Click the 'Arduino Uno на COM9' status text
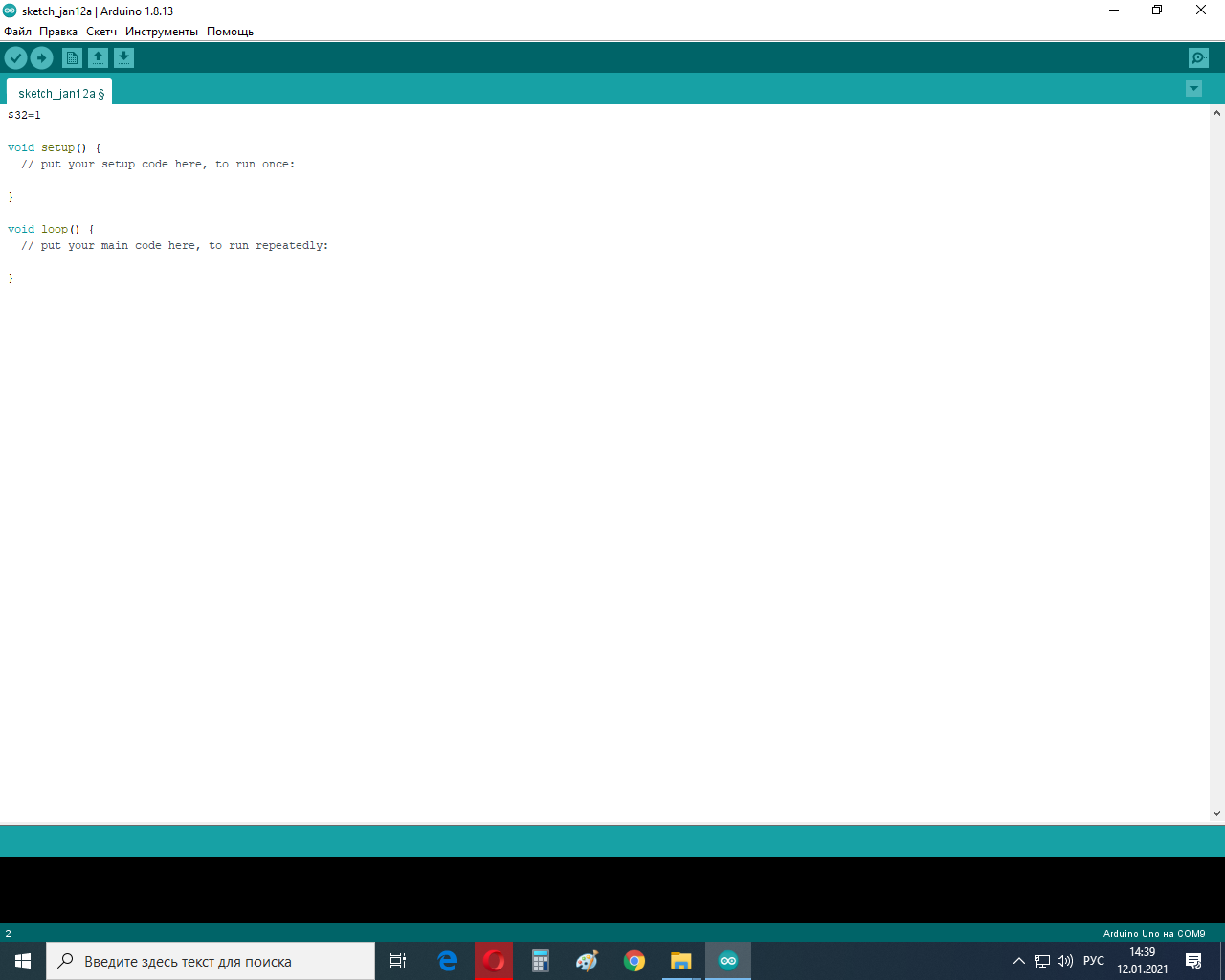This screenshot has width=1225, height=980. (x=1154, y=933)
